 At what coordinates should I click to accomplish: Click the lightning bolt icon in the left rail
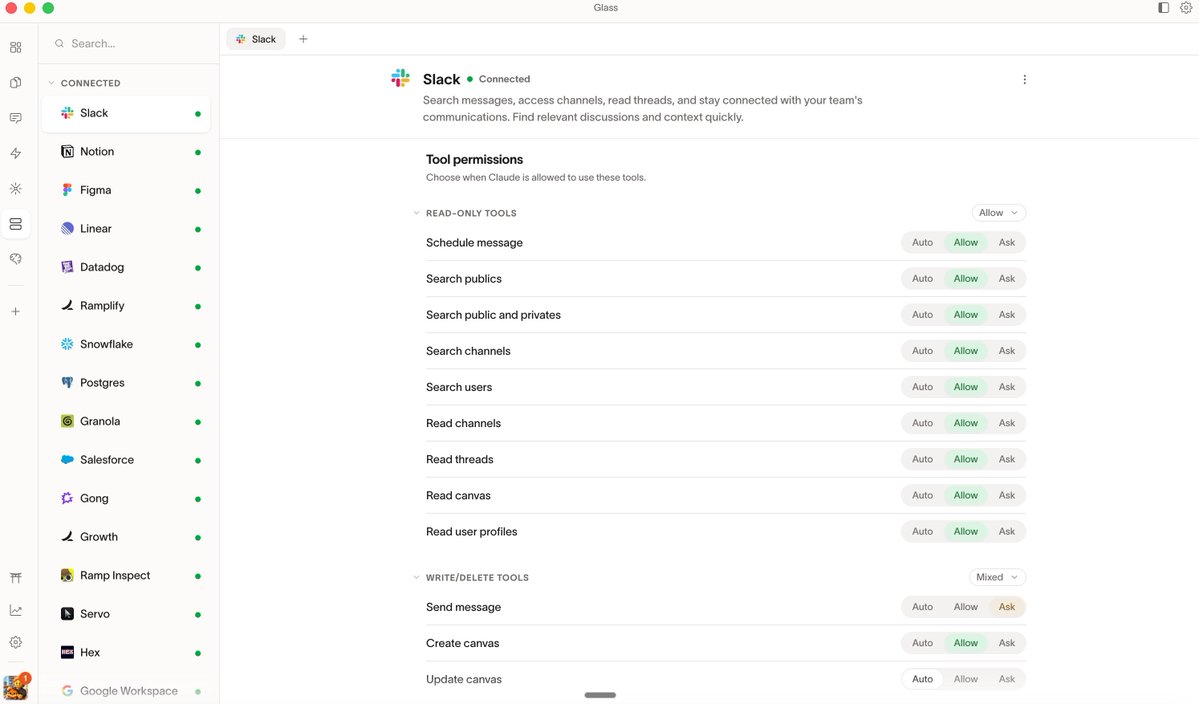(15, 153)
